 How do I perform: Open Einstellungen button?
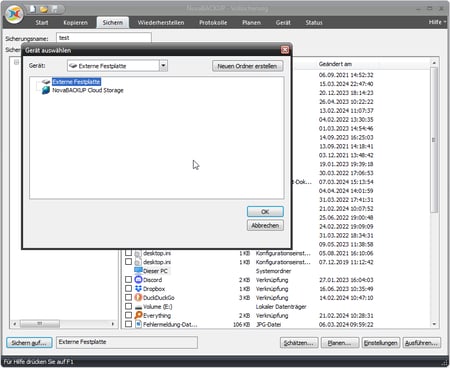tap(380, 343)
